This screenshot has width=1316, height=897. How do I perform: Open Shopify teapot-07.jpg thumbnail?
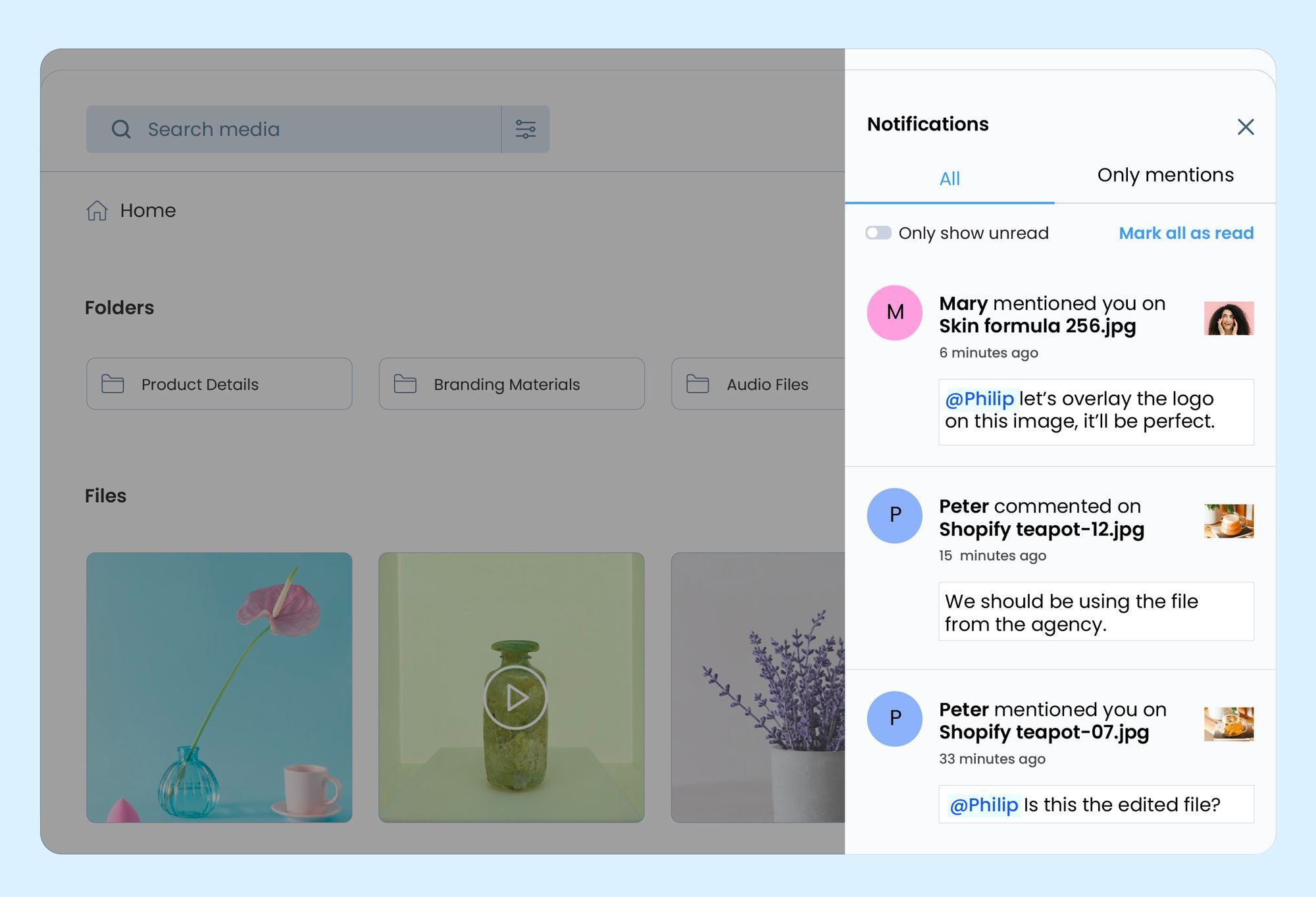click(1228, 724)
